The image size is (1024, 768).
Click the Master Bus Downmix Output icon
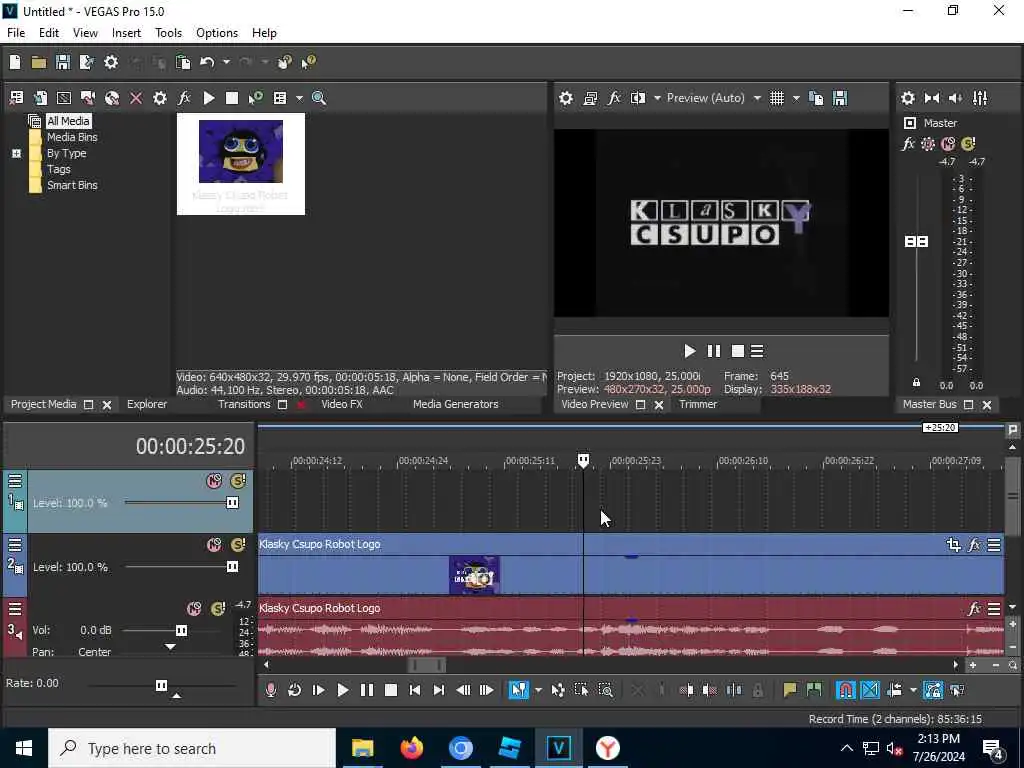point(932,98)
